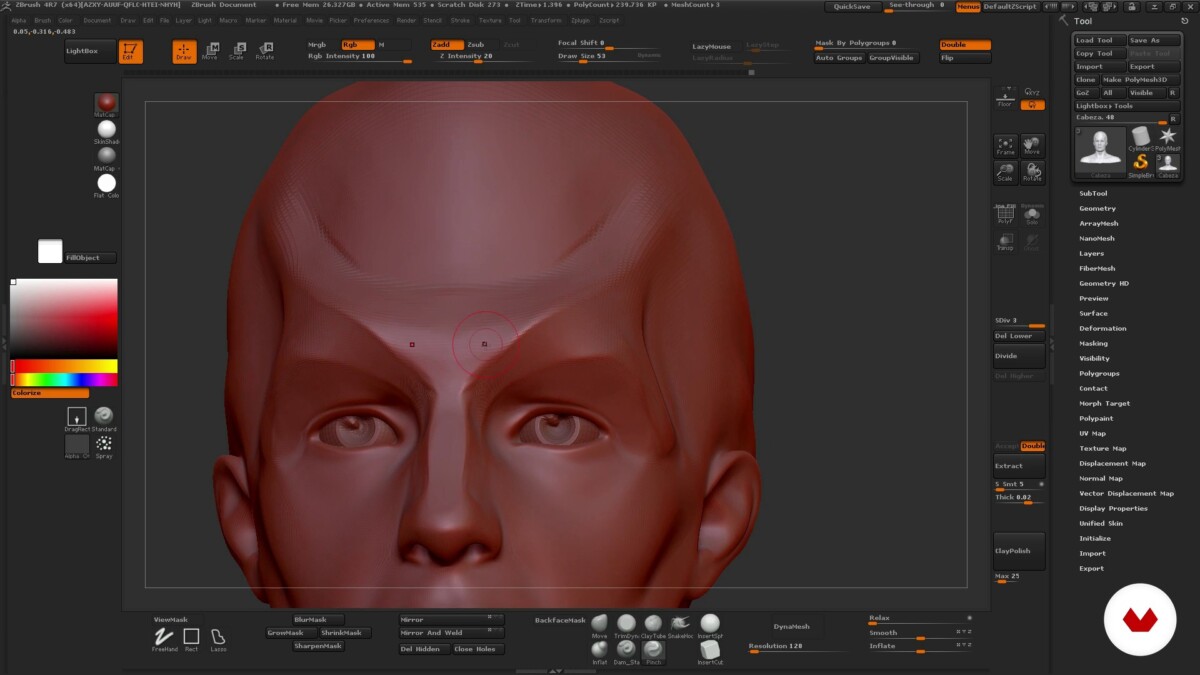Select the ClayTube brush

point(653,623)
